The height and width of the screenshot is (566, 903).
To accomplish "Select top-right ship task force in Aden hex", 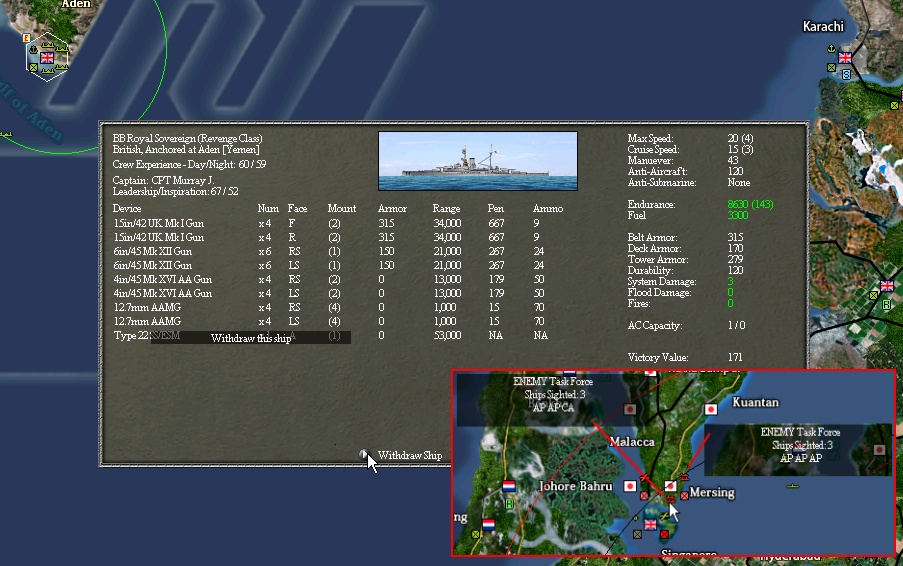I will pyautogui.click(x=62, y=50).
